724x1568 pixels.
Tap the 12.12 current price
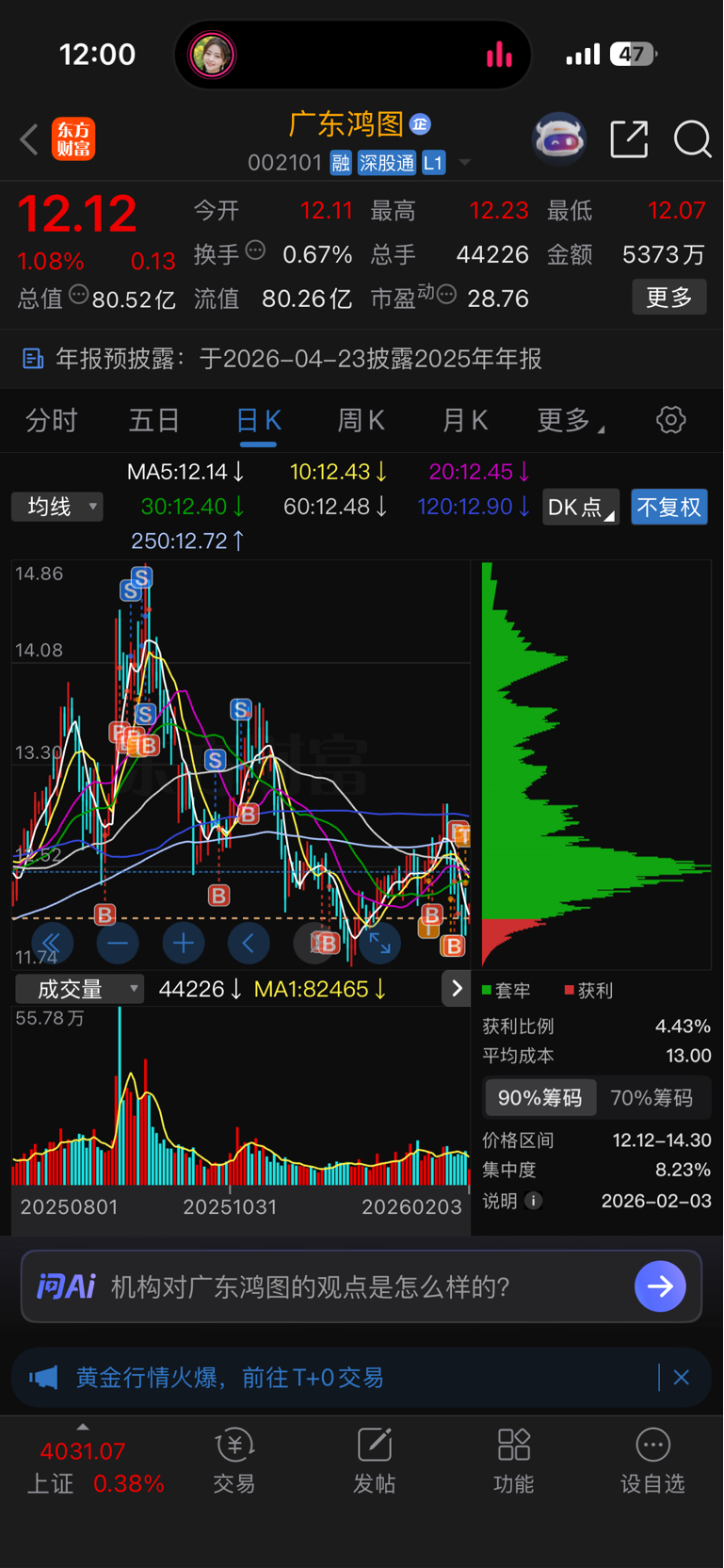pos(77,214)
